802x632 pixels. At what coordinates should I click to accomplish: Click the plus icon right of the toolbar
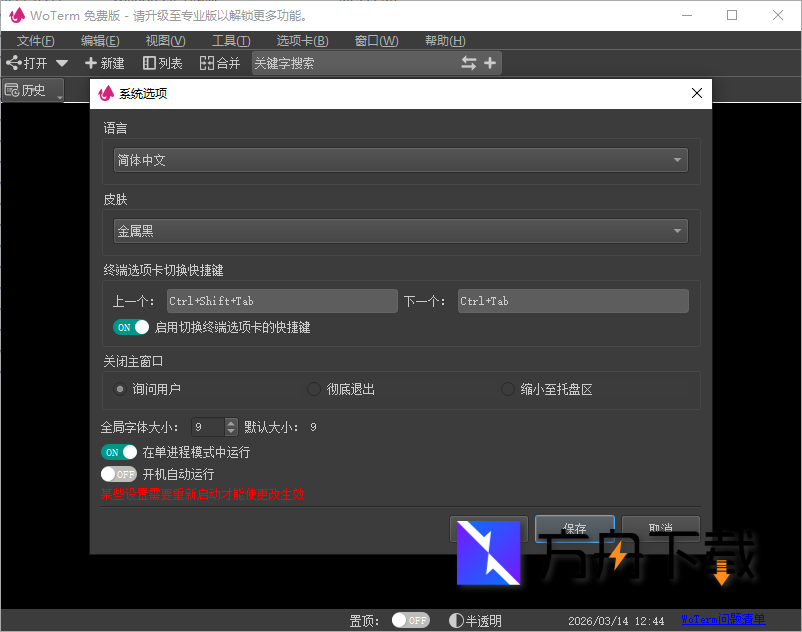(x=489, y=62)
